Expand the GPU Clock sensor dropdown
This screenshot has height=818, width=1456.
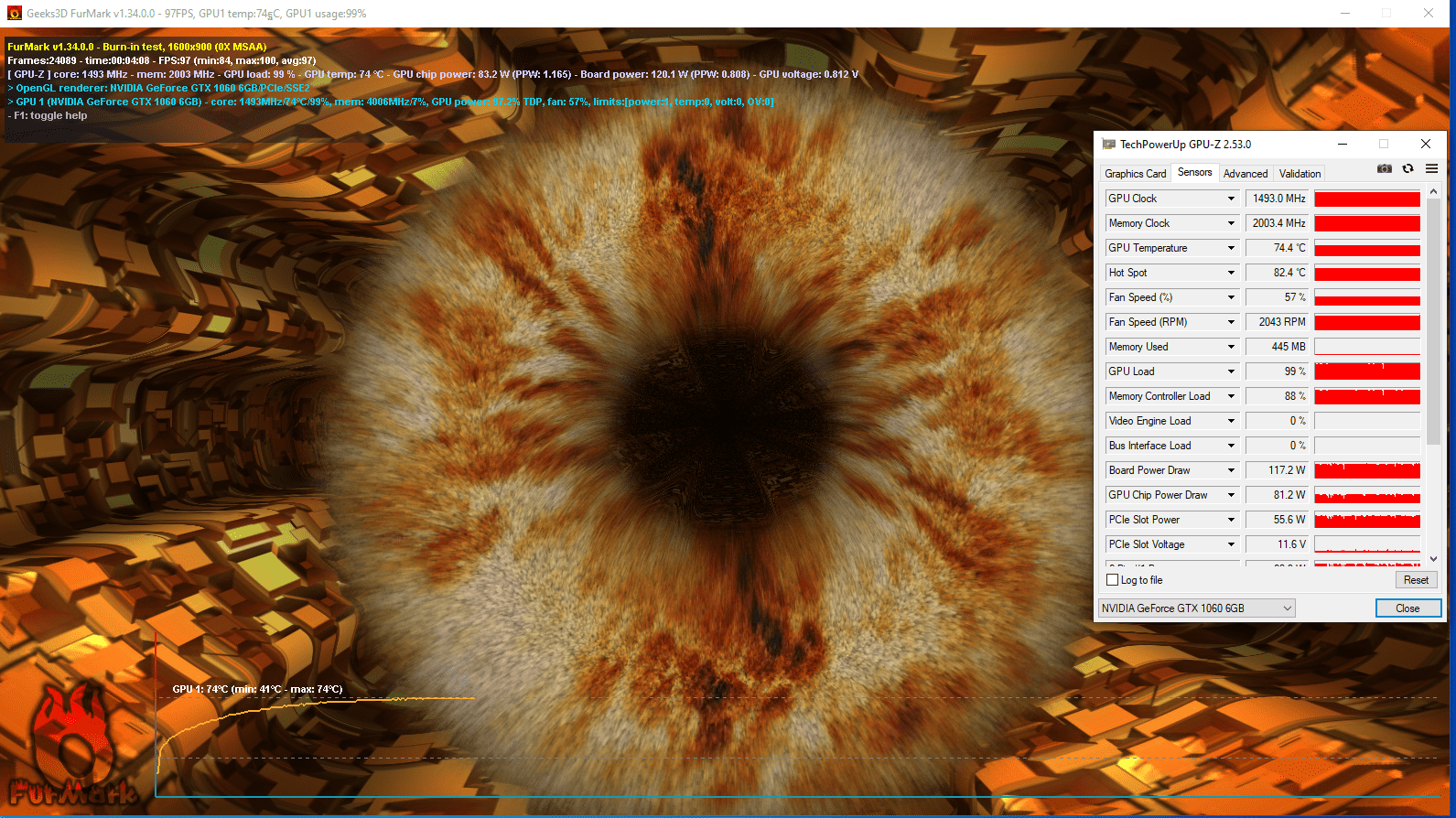coord(1231,199)
